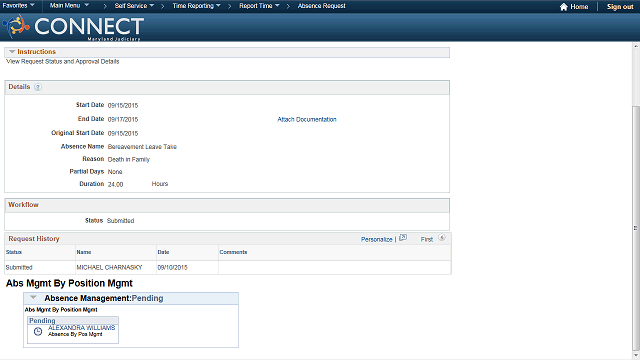Image resolution: width=640 pixels, height=360 pixels.
Task: Click the Submitted cell in Request History
Action: (x=19, y=267)
